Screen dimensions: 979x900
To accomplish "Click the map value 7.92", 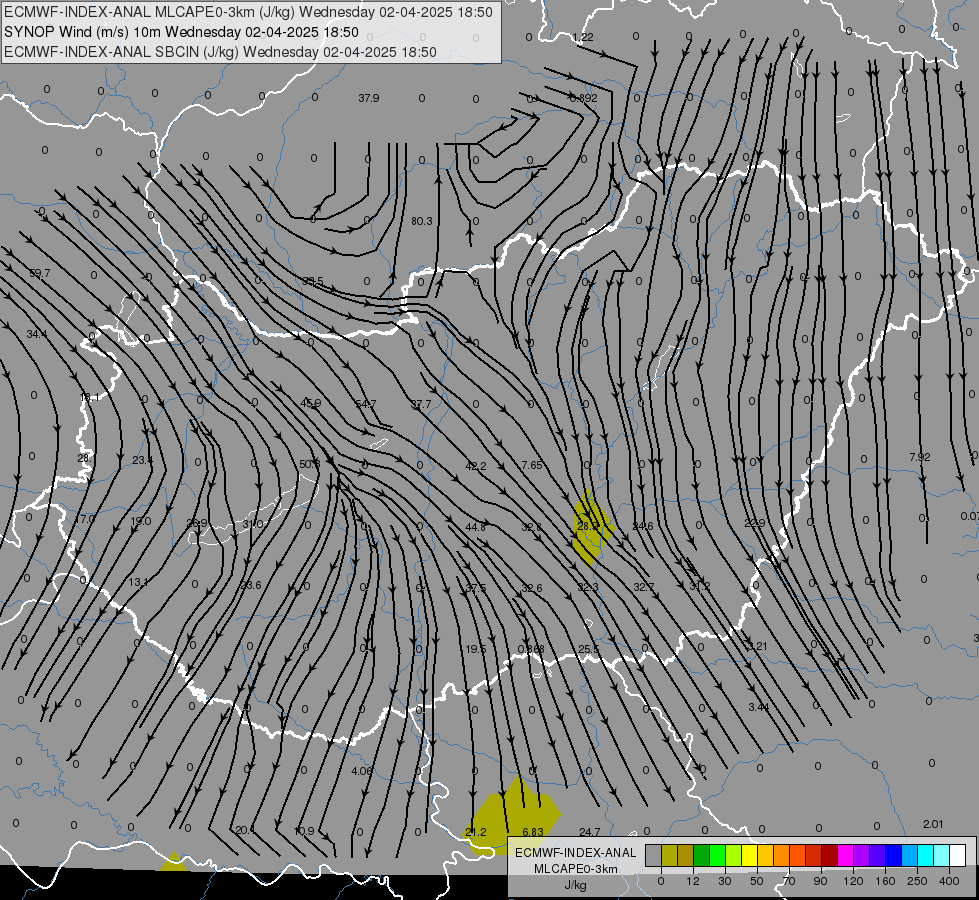I will (920, 457).
